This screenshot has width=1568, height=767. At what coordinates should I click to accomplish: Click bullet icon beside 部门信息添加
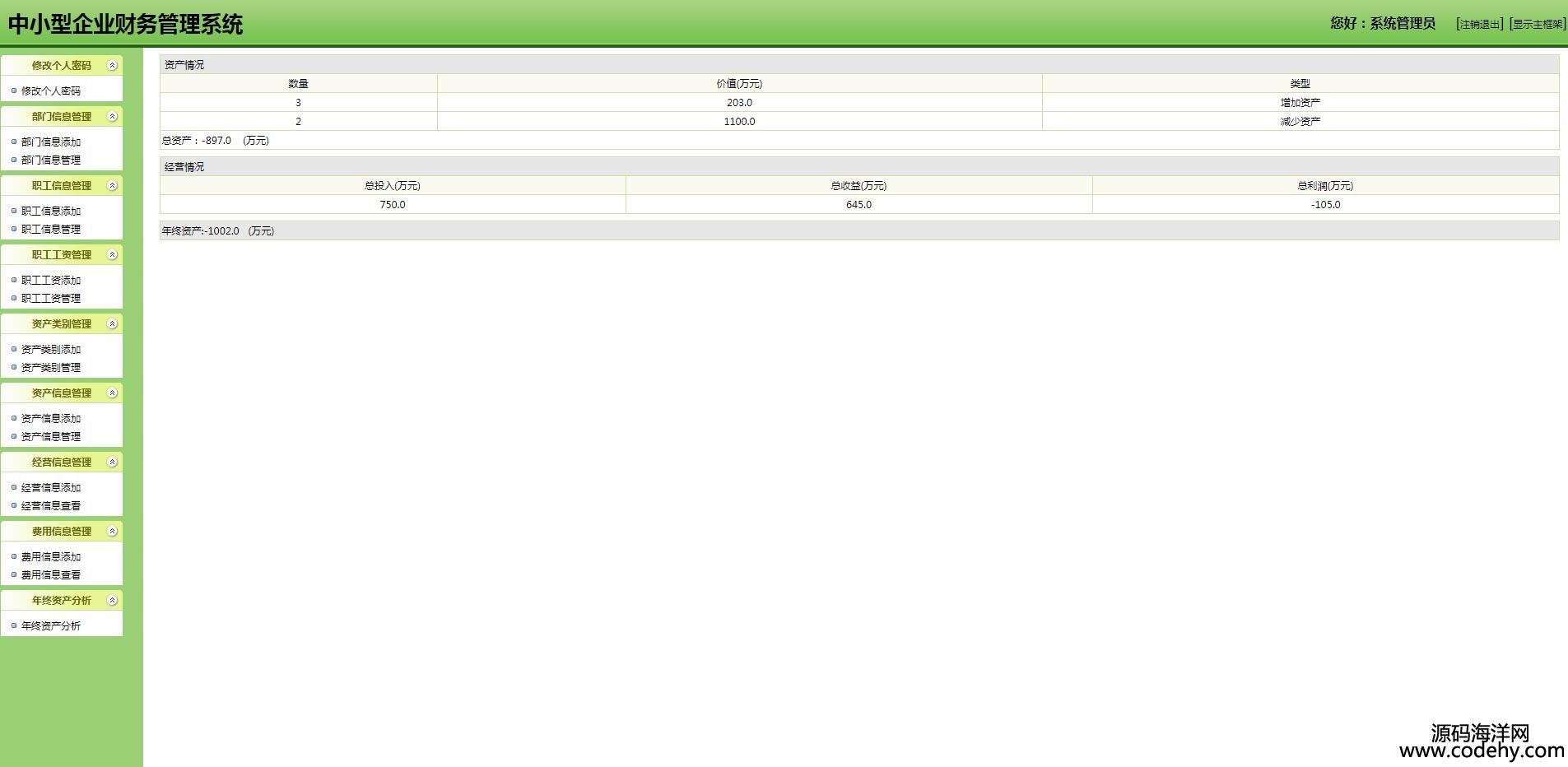14,142
